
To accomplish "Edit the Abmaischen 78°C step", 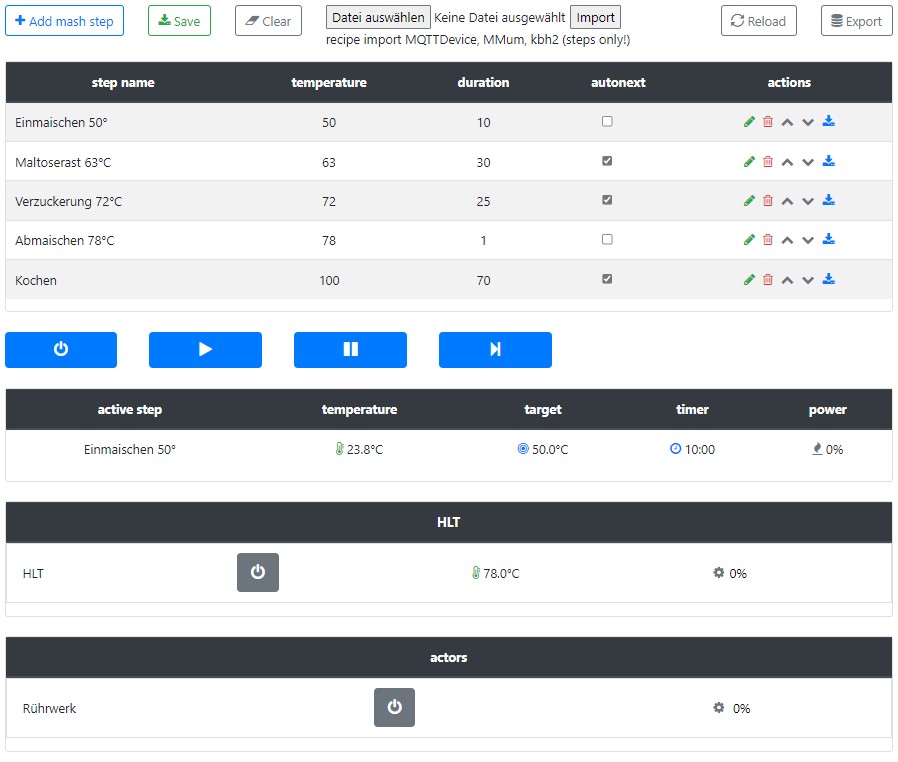I will [x=749, y=240].
